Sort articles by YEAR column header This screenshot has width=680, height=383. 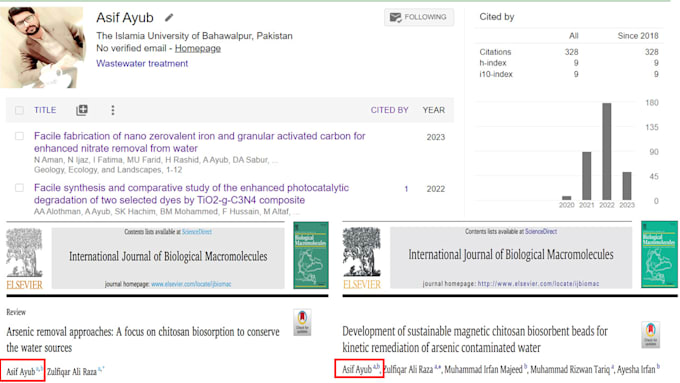(x=434, y=110)
